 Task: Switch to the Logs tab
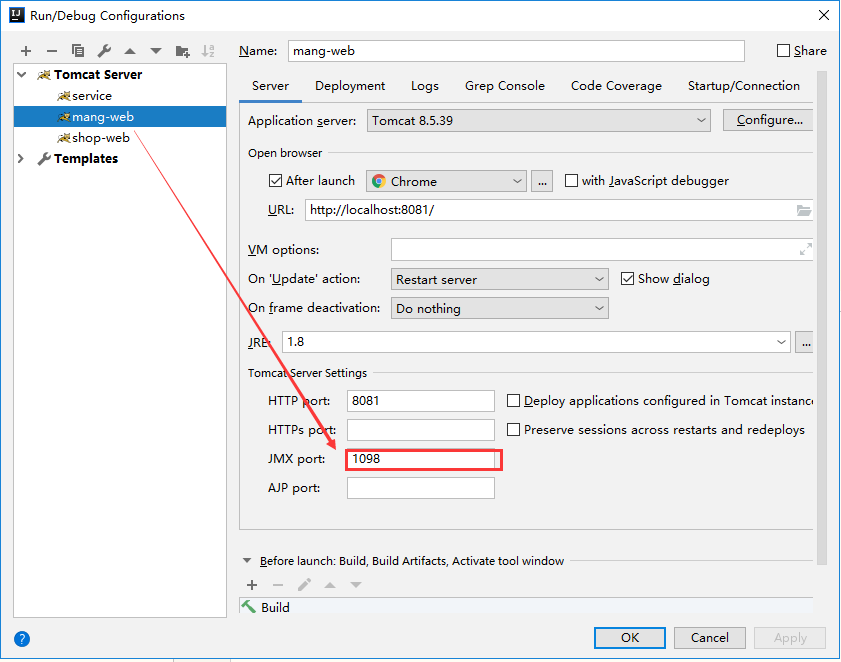(425, 86)
